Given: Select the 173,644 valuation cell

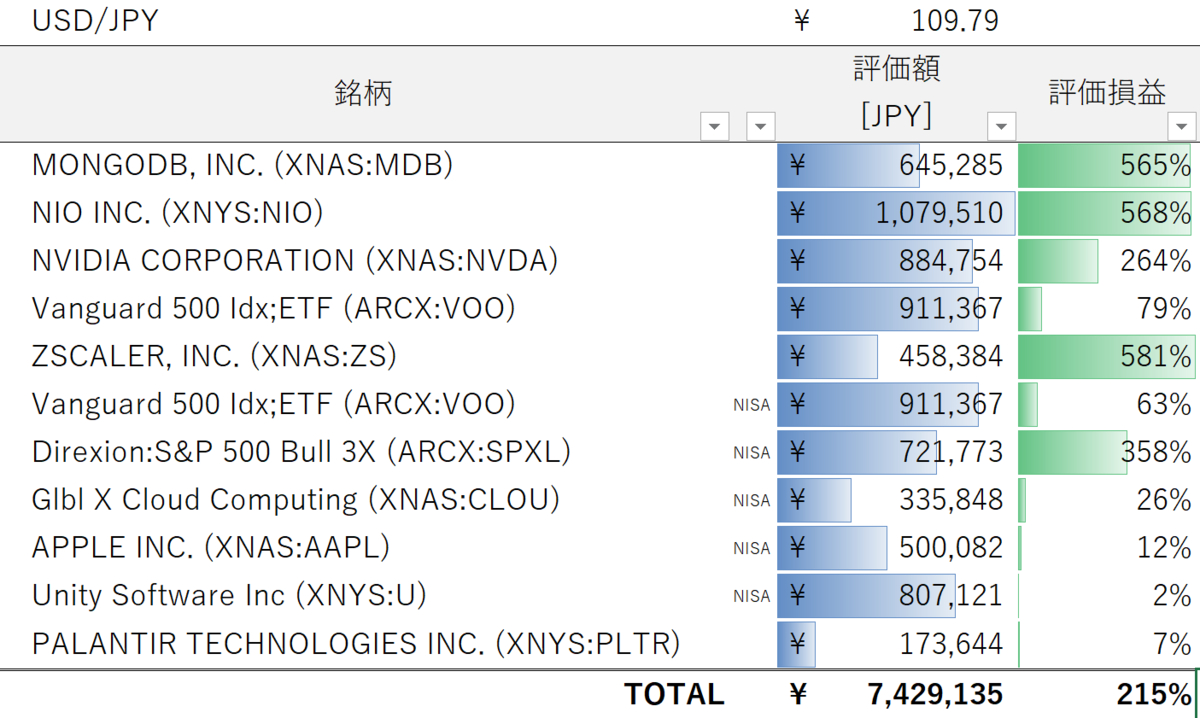Looking at the screenshot, I should click(897, 645).
